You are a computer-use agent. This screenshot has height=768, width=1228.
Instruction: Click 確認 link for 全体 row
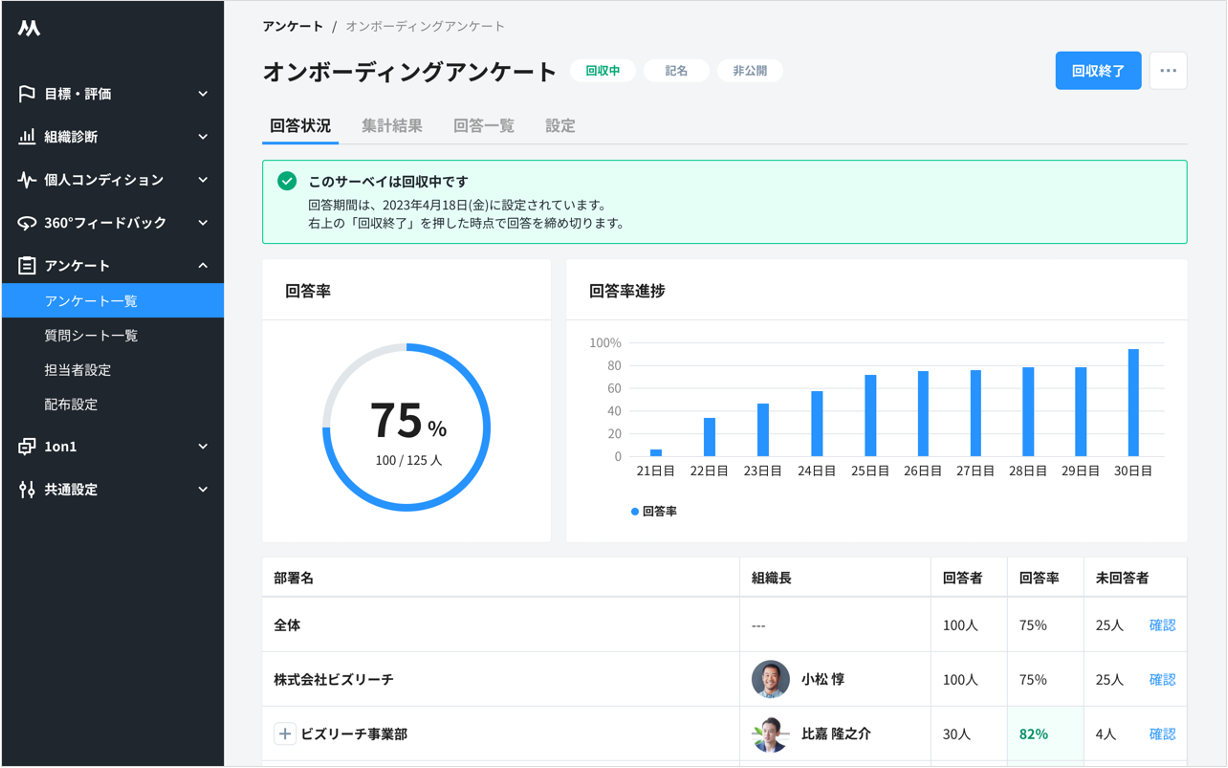(1163, 624)
